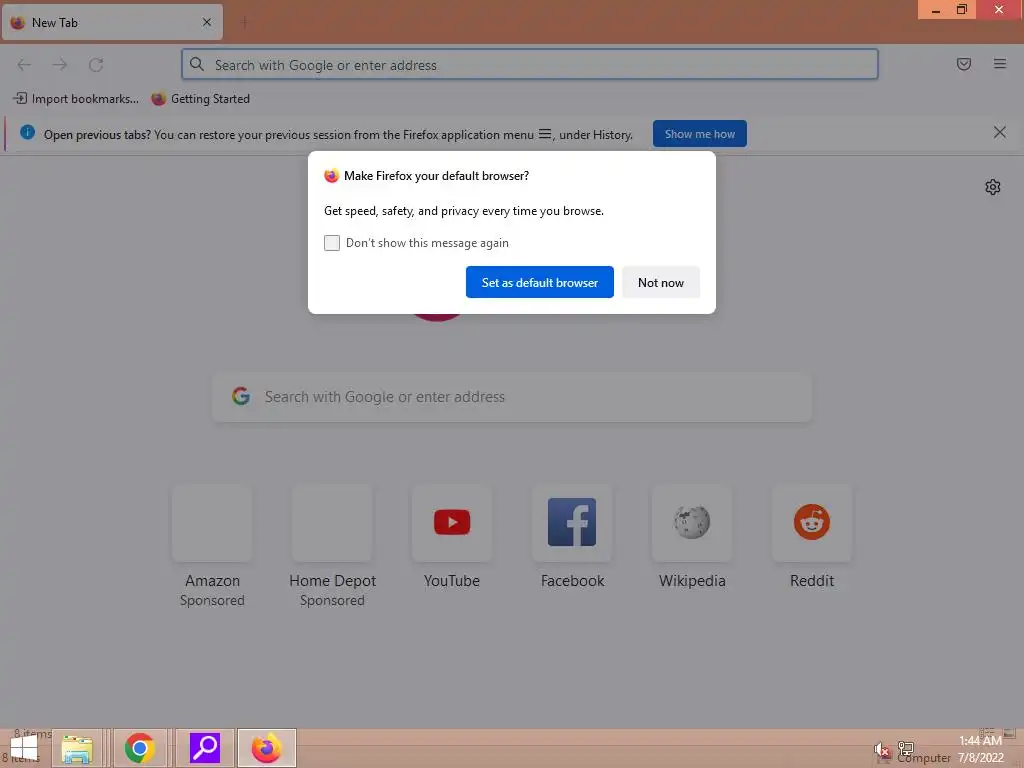Close the New Tab tab
The height and width of the screenshot is (768, 1024).
coord(207,22)
